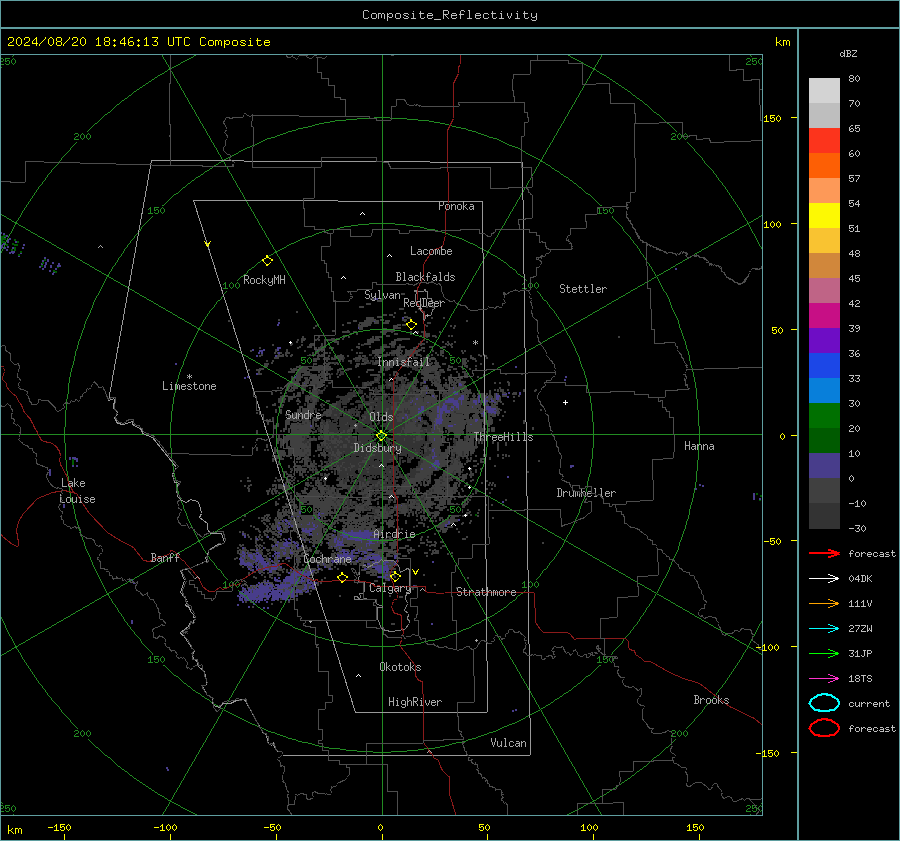
Task: Click the bottom-axis -150 km tick label
Action: click(x=59, y=827)
